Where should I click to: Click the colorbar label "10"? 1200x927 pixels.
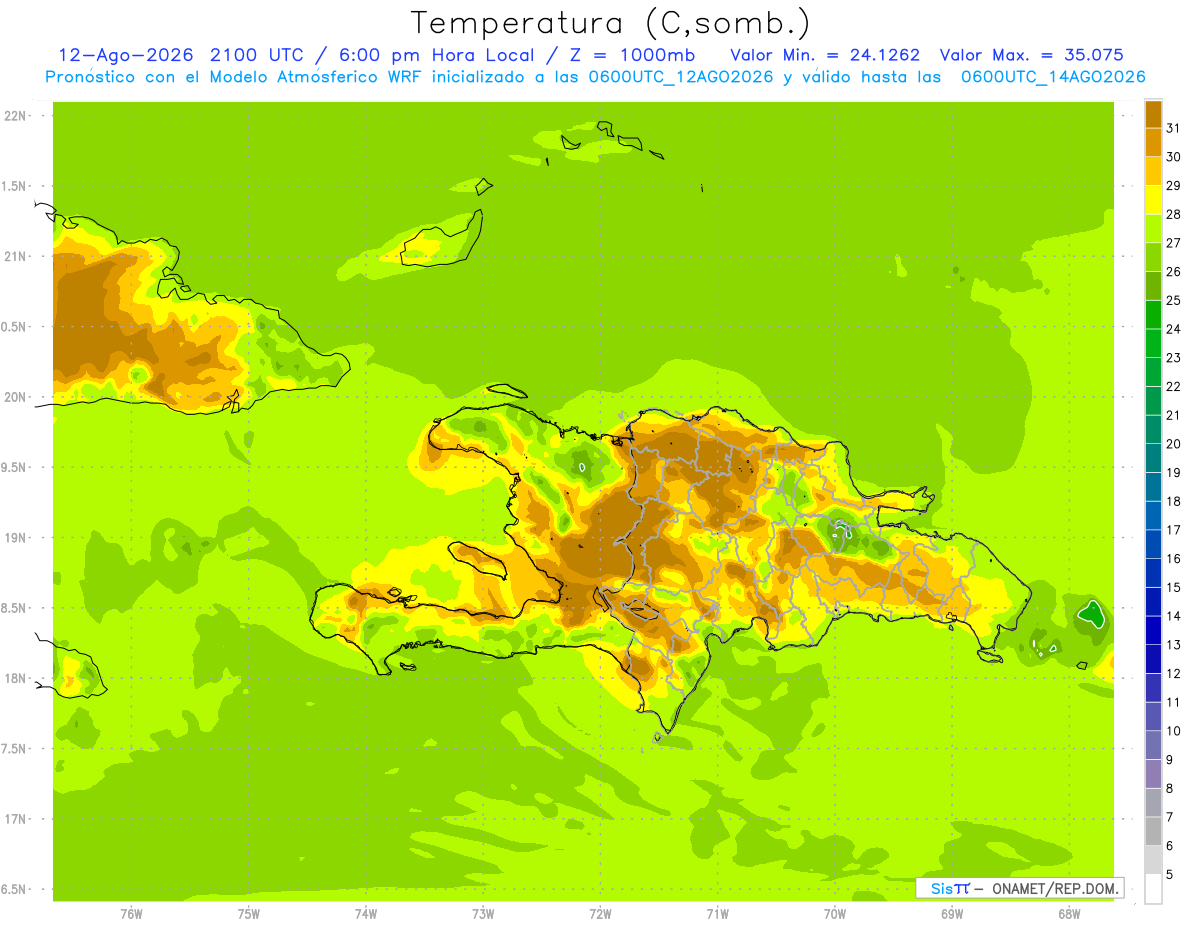coord(1173,731)
